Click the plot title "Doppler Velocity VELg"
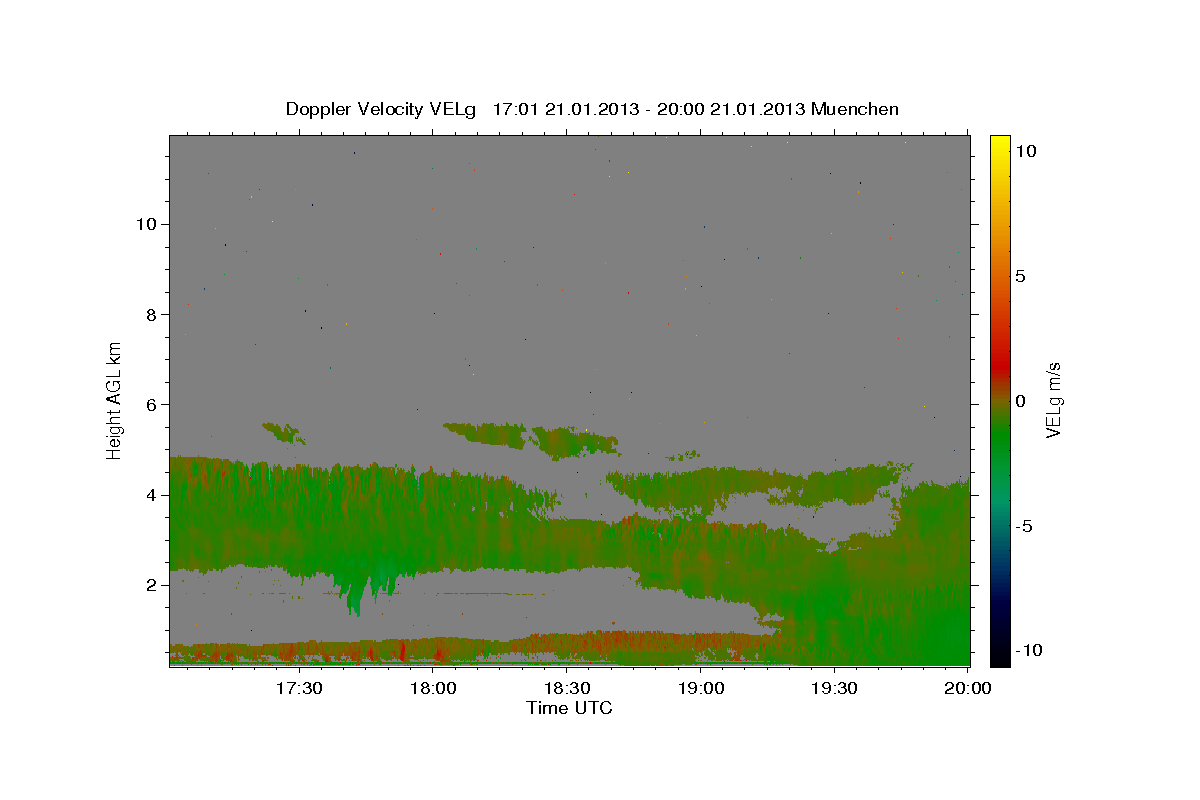Screen dimensions: 1200x800 point(382,109)
